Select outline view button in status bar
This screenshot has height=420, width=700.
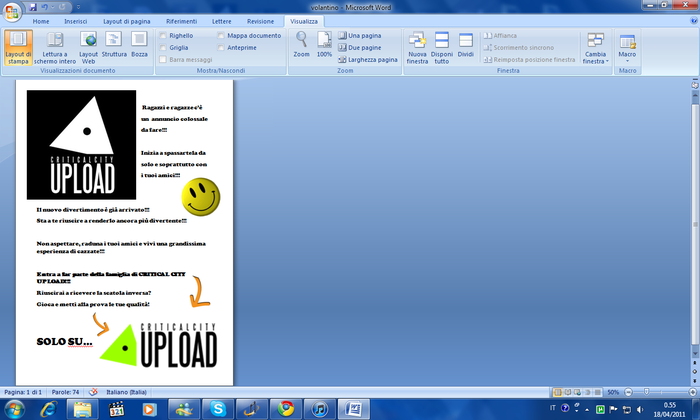587,392
